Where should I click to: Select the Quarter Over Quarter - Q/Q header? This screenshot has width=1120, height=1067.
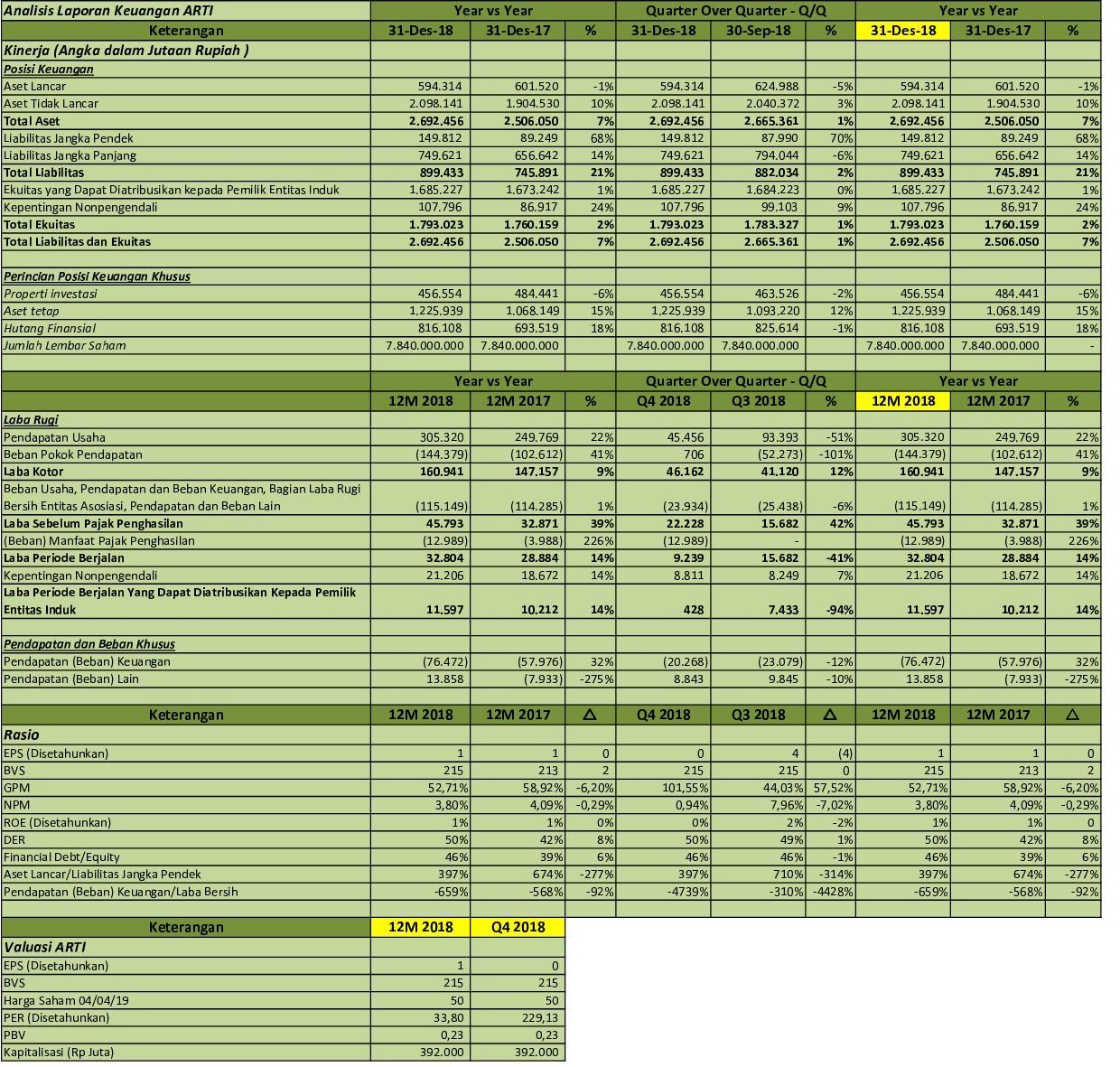click(x=737, y=10)
